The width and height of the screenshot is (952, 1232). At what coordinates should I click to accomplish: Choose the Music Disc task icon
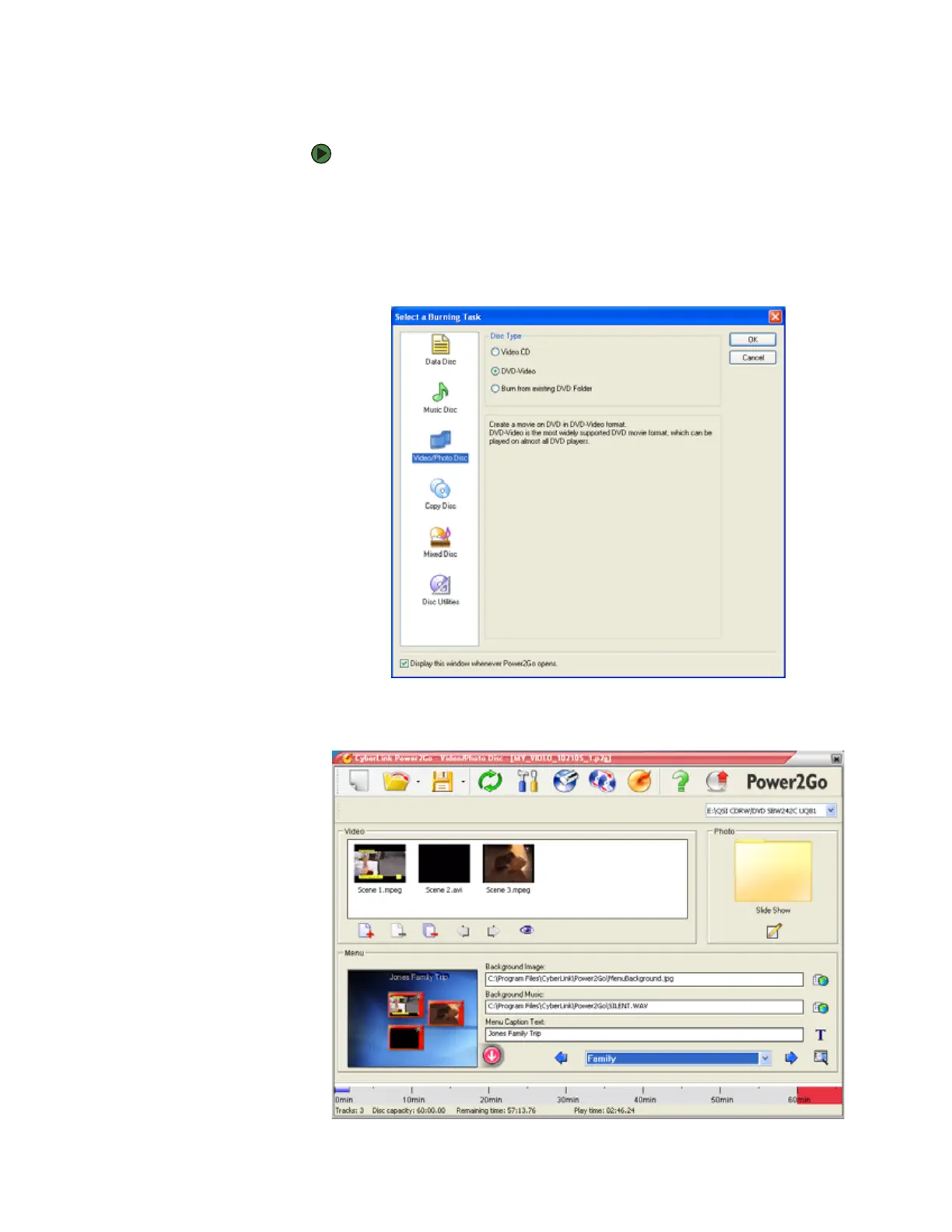pyautogui.click(x=440, y=397)
